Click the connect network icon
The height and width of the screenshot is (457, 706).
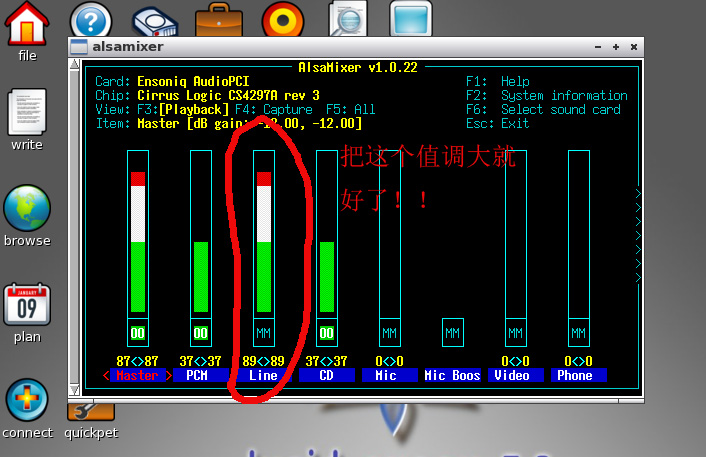[27, 401]
